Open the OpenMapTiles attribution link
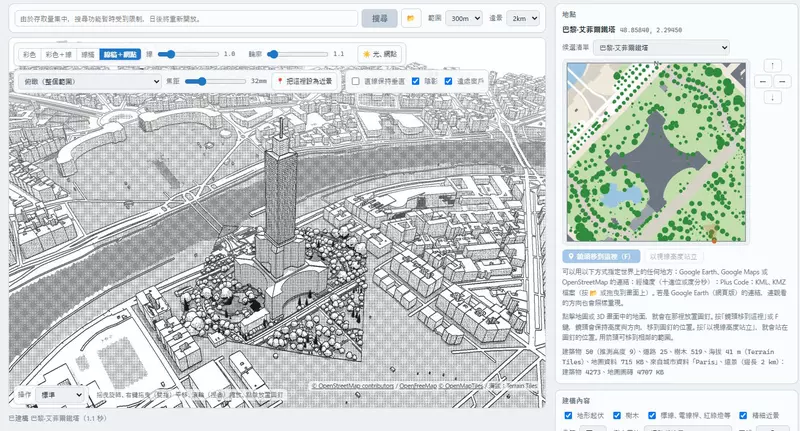 [460, 386]
